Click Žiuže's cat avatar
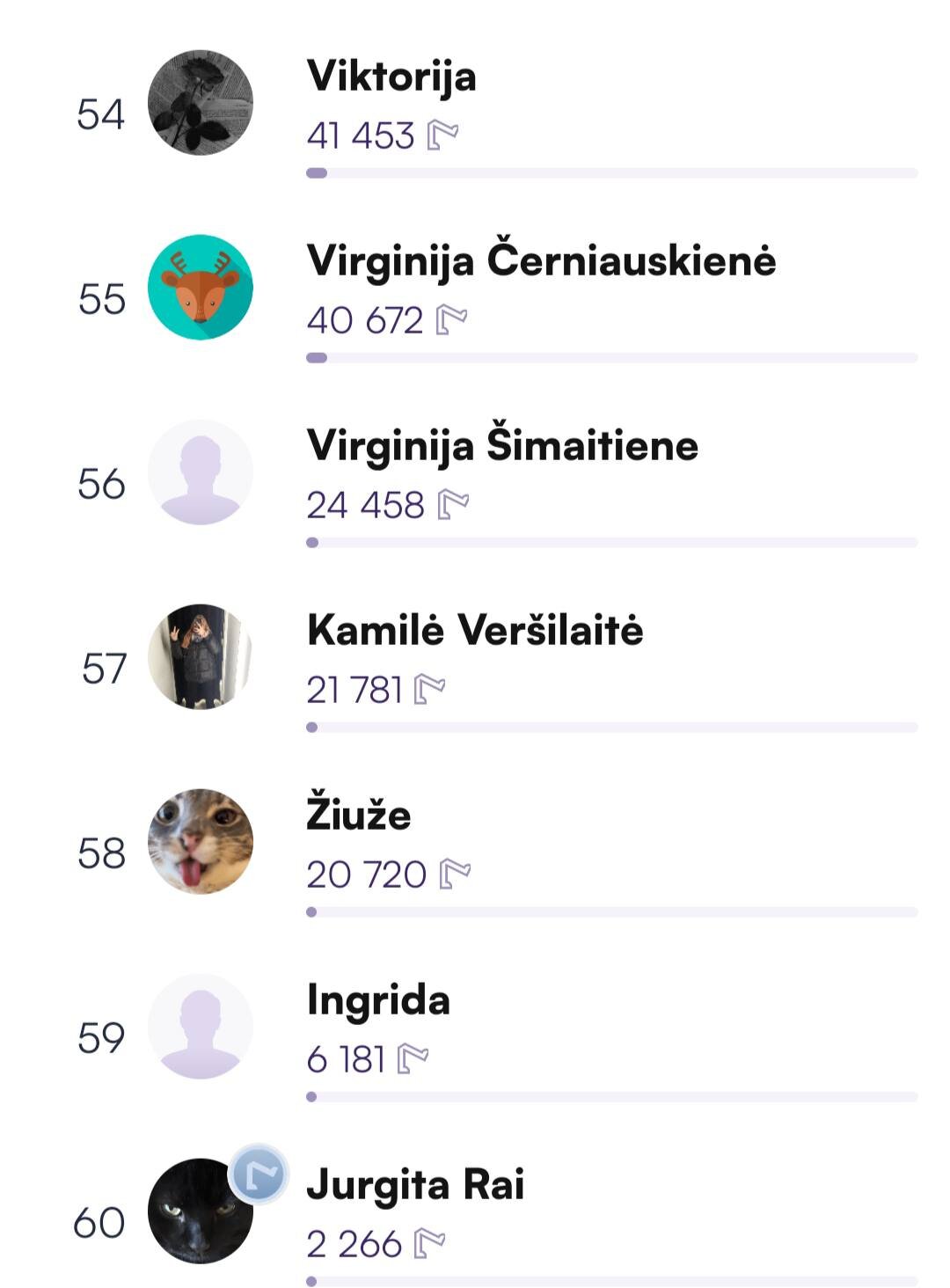 [x=201, y=841]
